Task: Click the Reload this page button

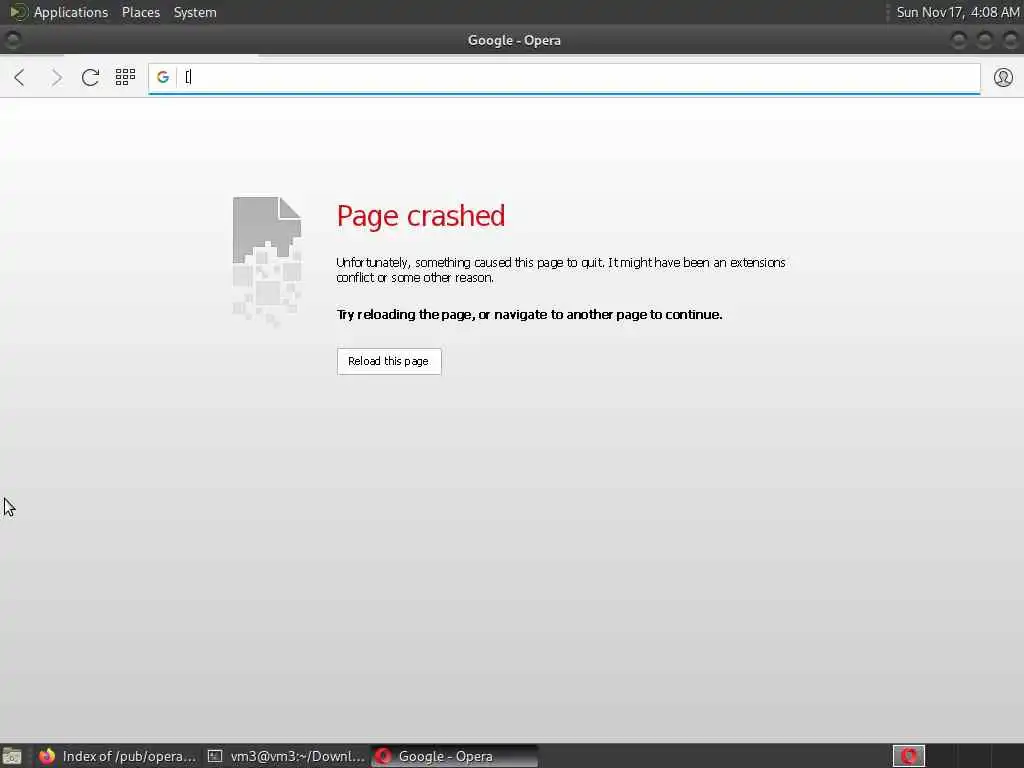Action: coord(389,361)
